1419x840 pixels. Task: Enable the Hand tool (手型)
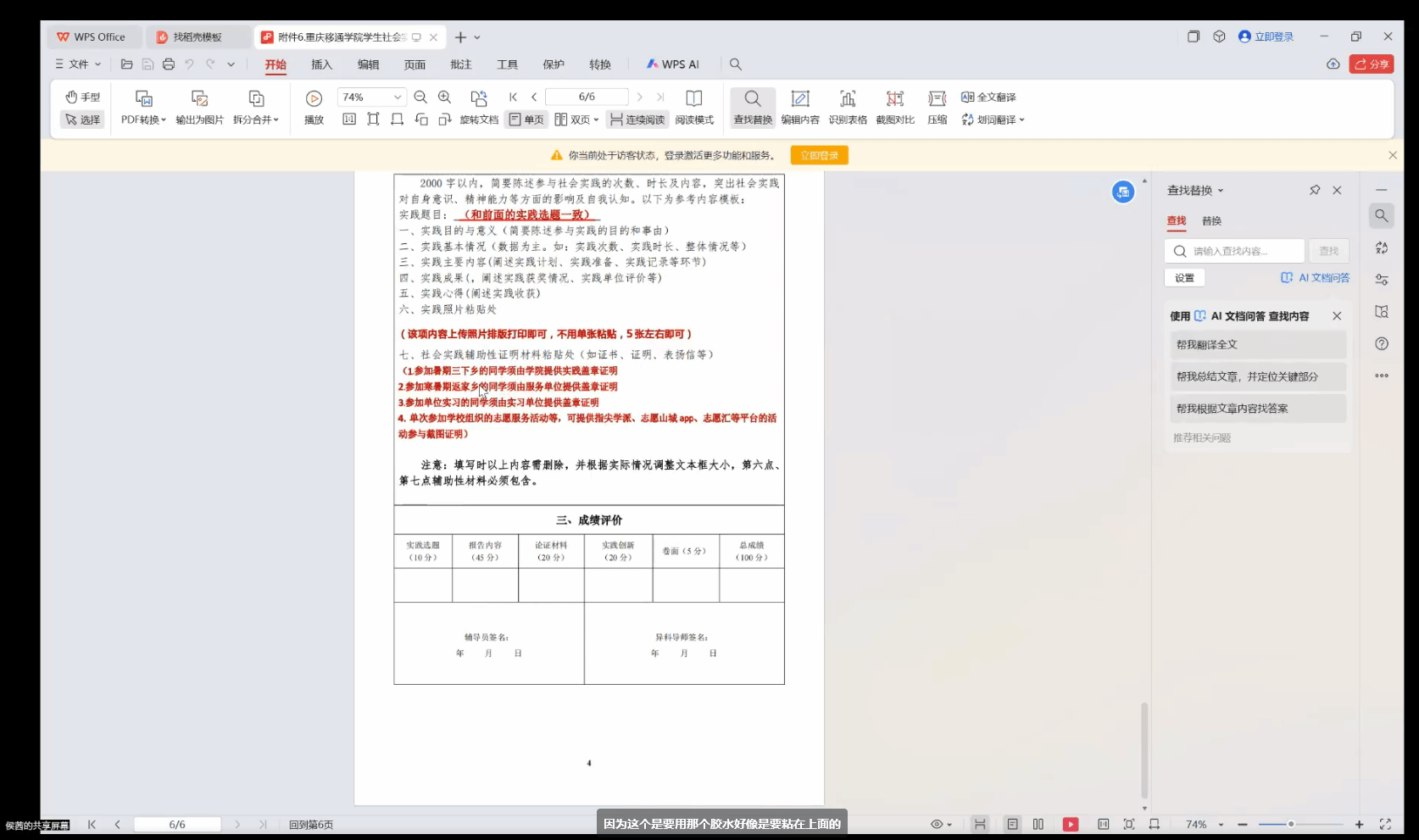click(83, 97)
